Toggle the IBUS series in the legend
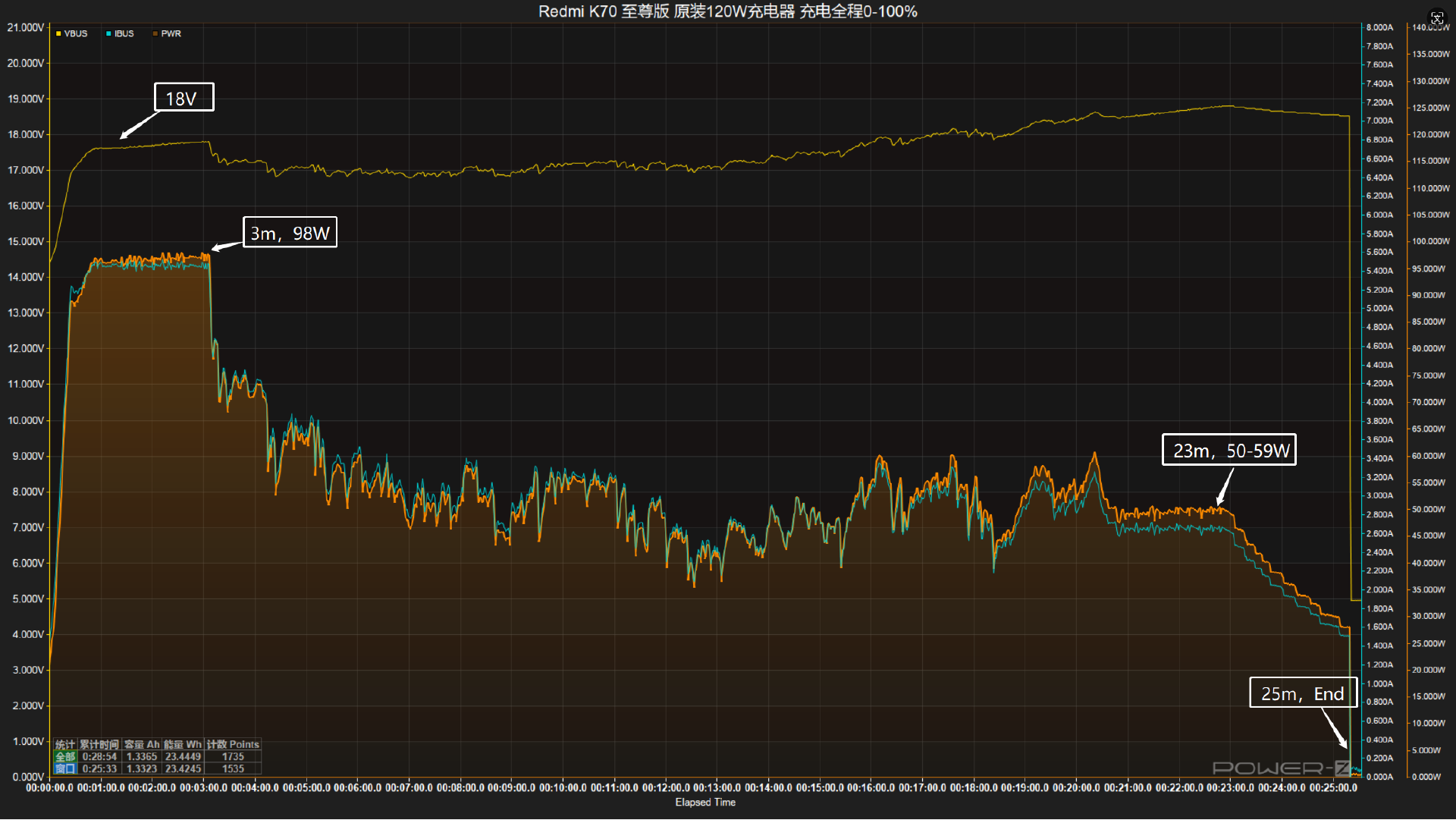 [x=120, y=34]
